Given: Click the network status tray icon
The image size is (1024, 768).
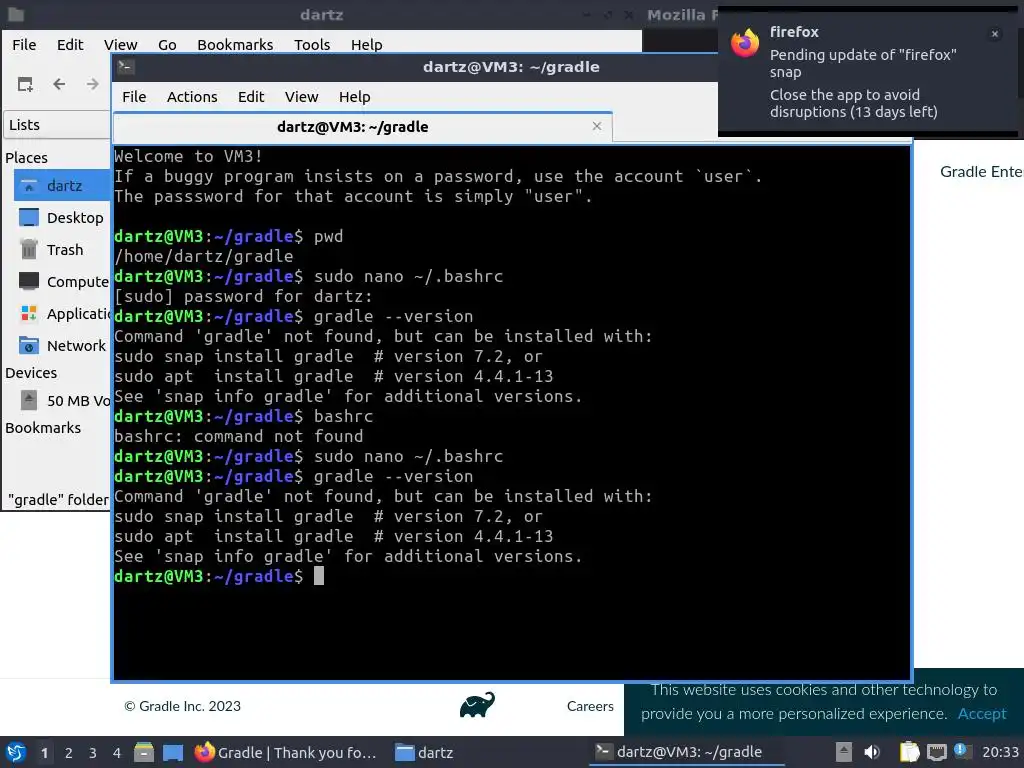Looking at the screenshot, I should tap(936, 752).
